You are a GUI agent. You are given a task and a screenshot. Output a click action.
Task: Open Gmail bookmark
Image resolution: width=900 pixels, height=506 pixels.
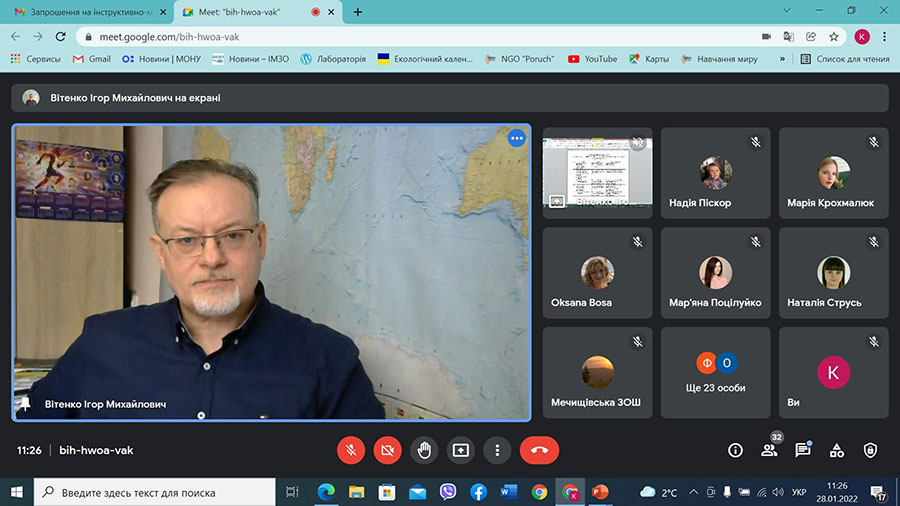point(92,59)
